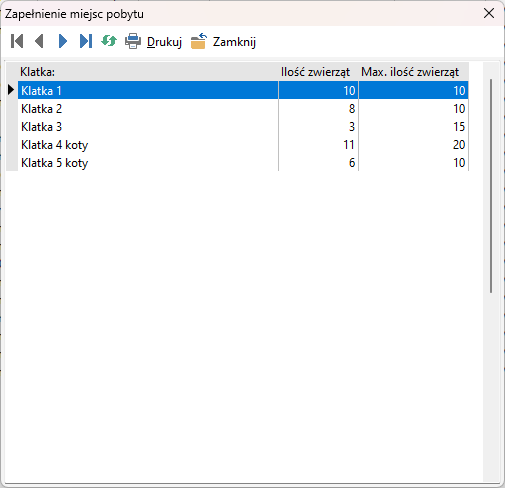This screenshot has height=488, width=505.
Task: Jump to the last record
Action: pyautogui.click(x=86, y=41)
